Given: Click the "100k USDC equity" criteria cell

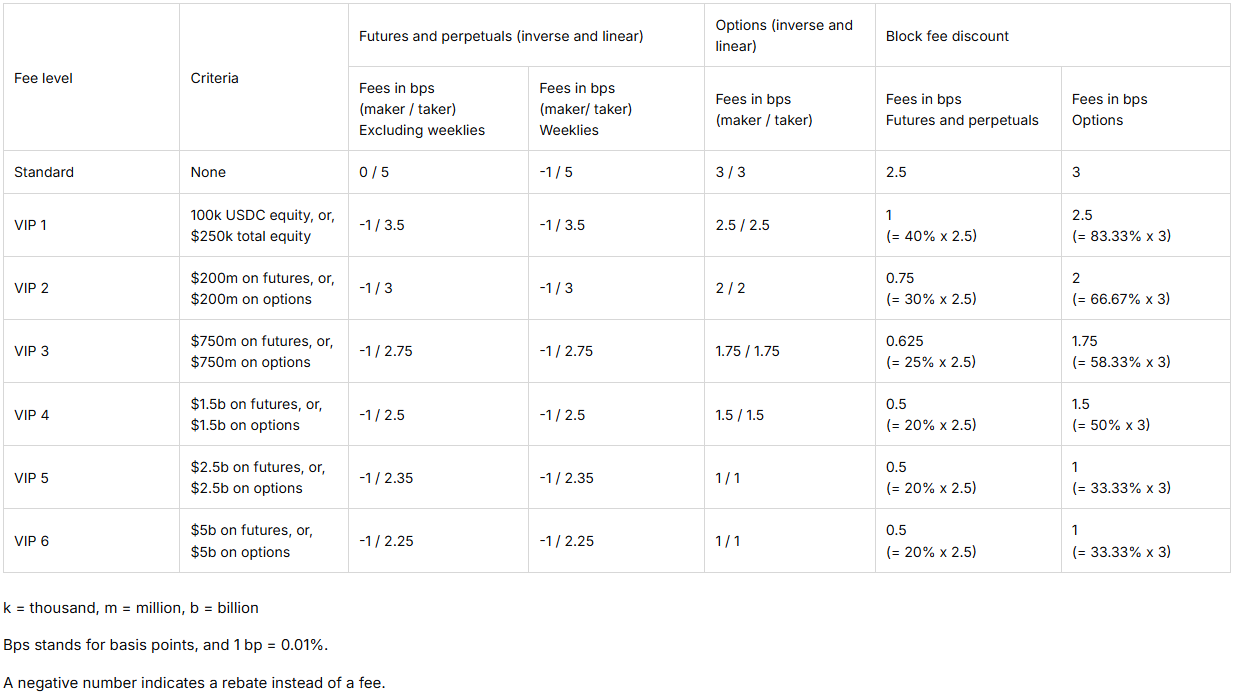Looking at the screenshot, I should point(262,225).
